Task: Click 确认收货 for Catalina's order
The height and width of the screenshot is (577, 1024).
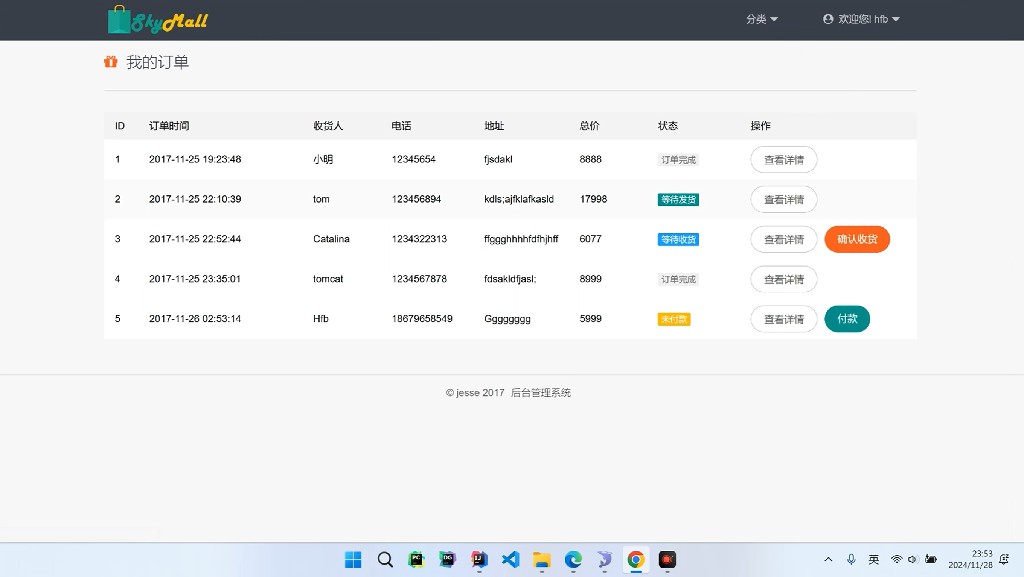Action: click(x=857, y=239)
